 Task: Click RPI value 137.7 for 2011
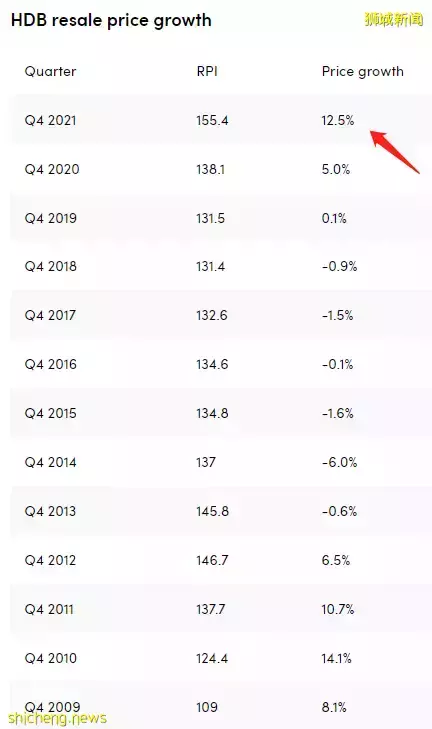(211, 609)
